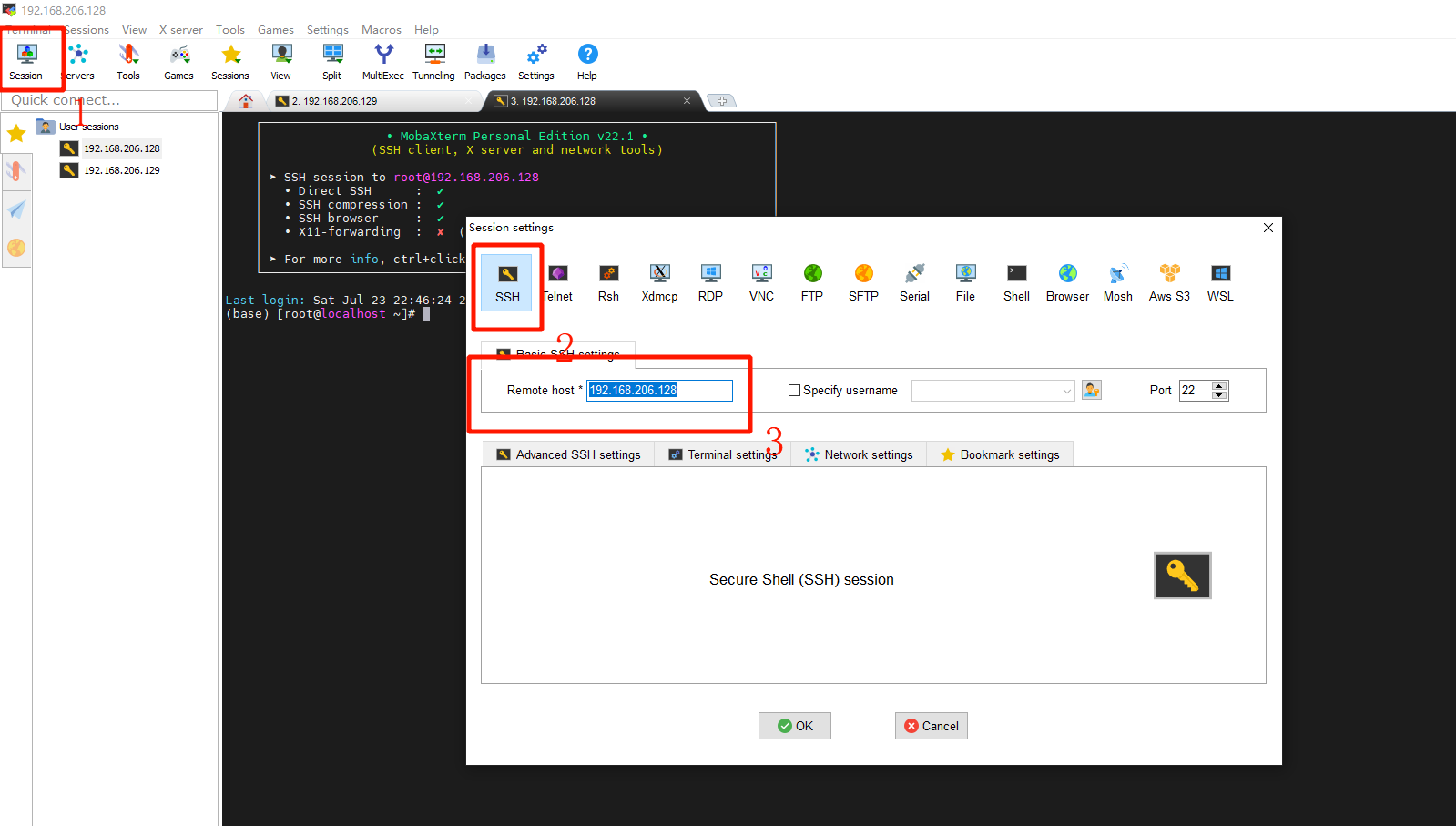Image resolution: width=1456 pixels, height=826 pixels.
Task: Decrease the Port number with down arrow
Action: point(1219,395)
